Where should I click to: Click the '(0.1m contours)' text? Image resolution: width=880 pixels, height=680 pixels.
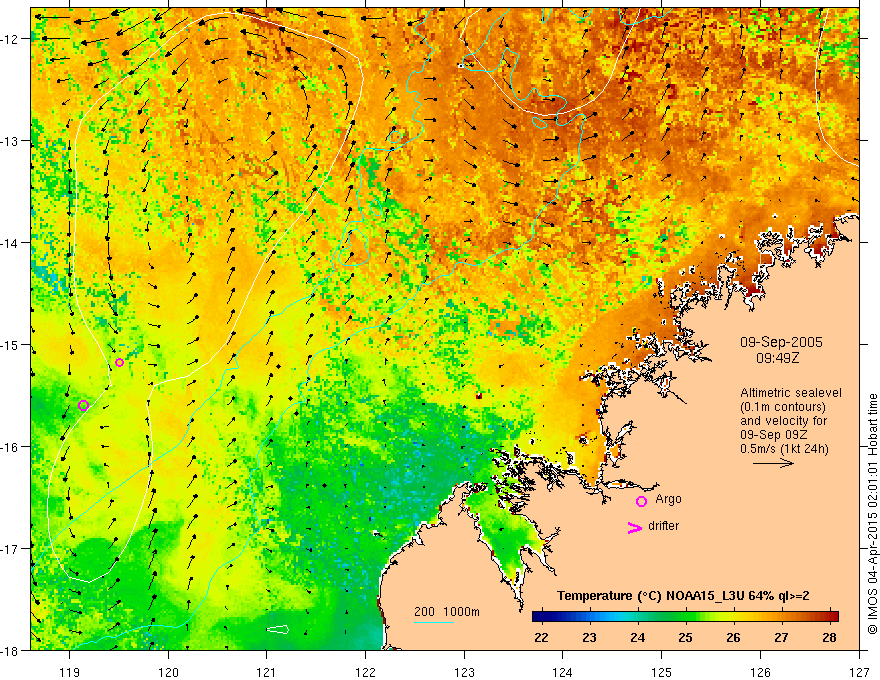(x=783, y=407)
